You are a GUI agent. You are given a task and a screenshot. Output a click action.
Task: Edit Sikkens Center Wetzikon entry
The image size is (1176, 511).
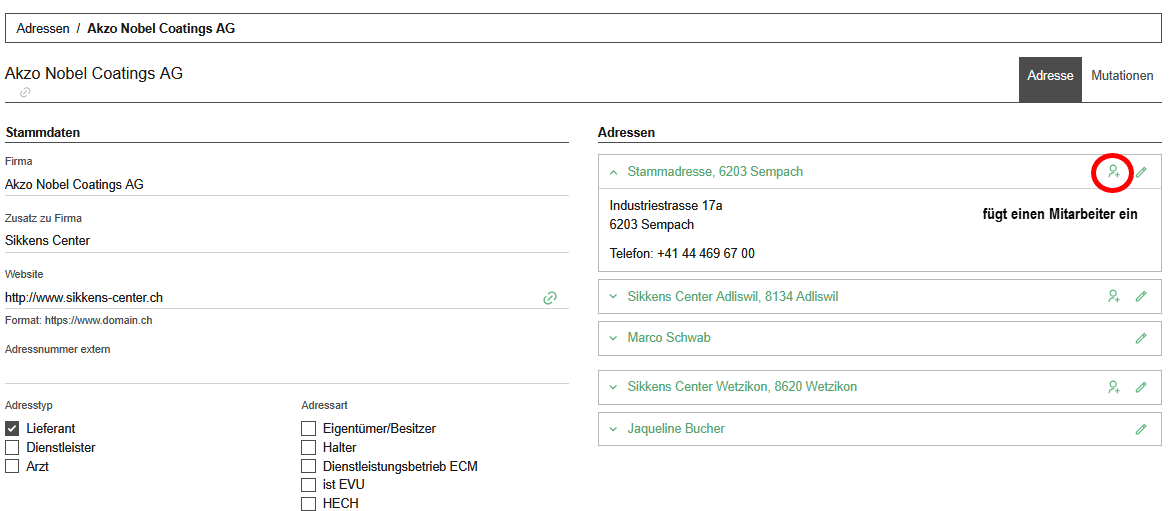click(x=1141, y=387)
